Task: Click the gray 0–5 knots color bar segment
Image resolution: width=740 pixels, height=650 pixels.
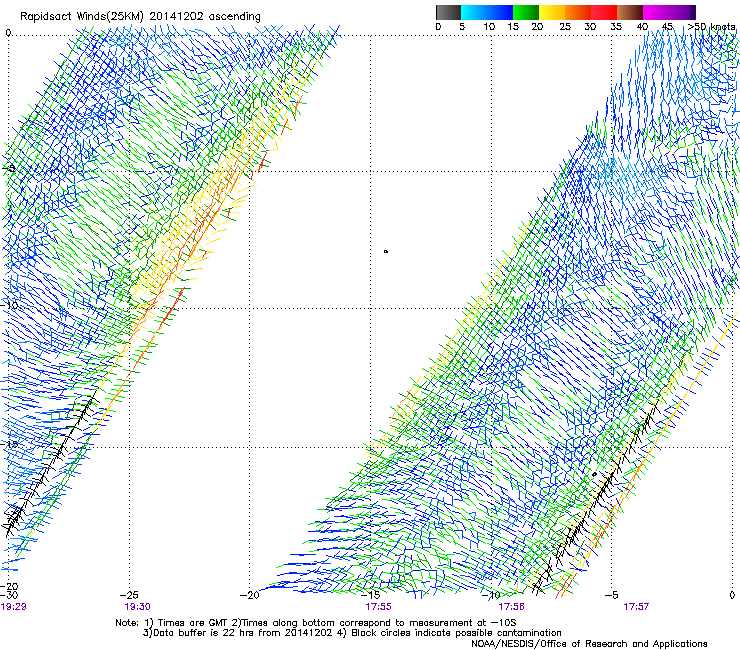Action: 448,12
